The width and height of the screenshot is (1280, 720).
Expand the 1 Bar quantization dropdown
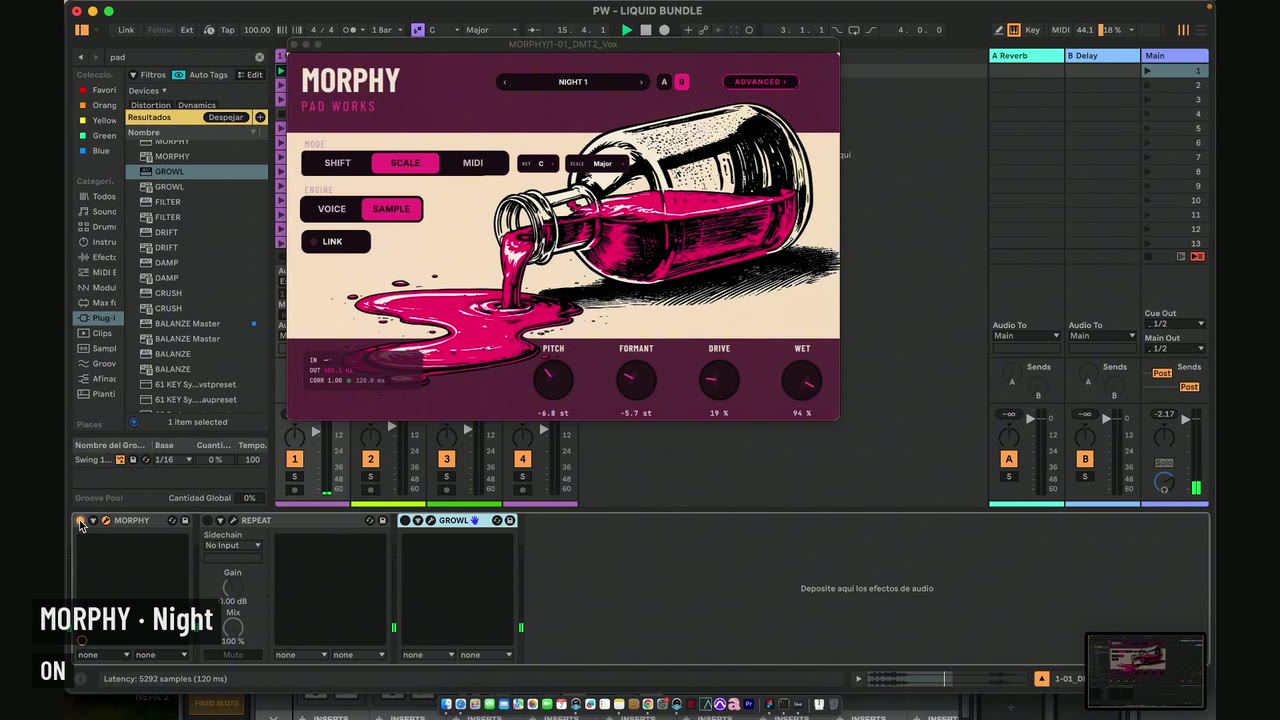click(389, 30)
